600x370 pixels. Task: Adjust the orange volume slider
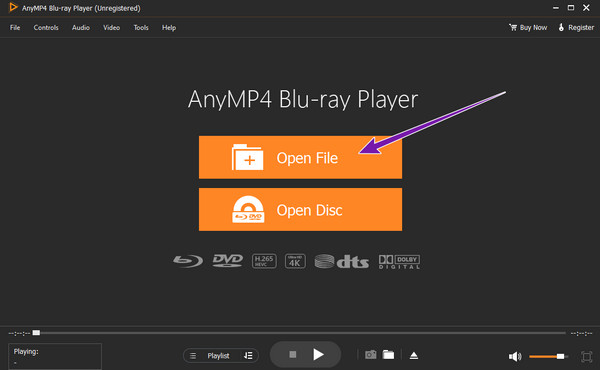click(x=548, y=357)
